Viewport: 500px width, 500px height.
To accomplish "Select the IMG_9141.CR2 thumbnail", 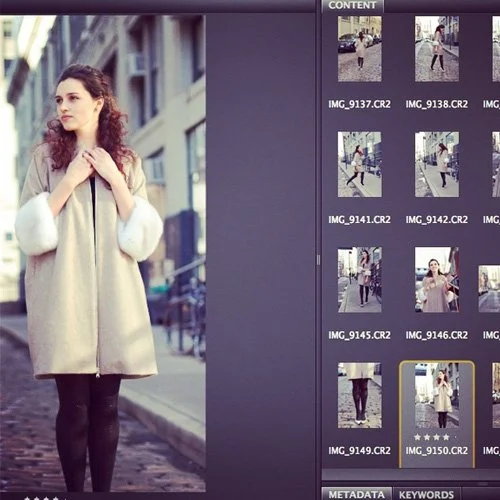I will (360, 164).
